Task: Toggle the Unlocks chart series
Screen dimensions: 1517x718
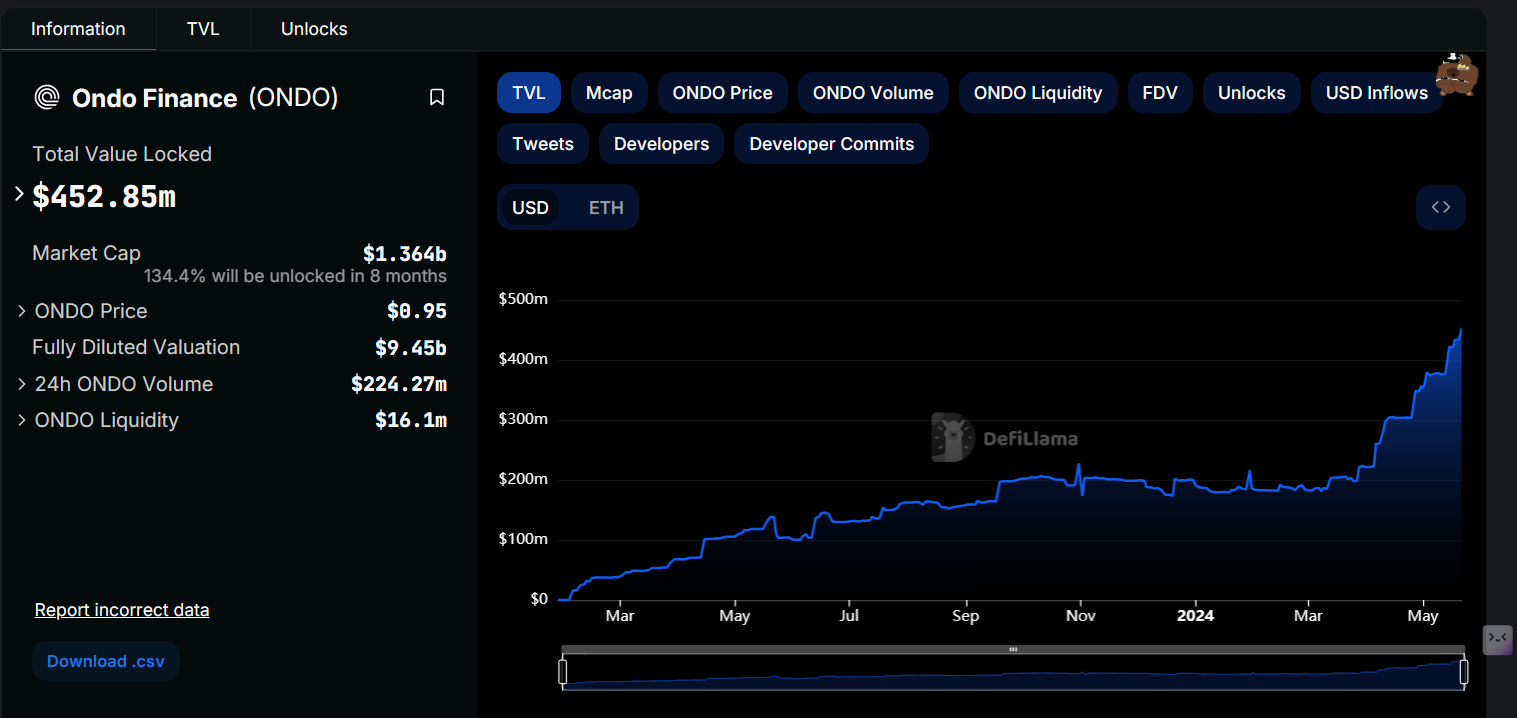Action: point(1252,93)
